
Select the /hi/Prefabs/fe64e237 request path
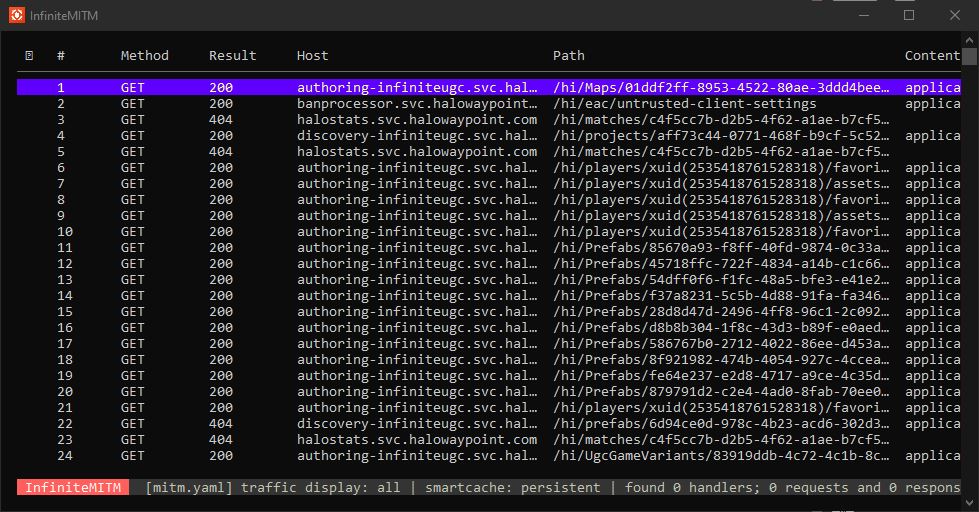point(721,376)
